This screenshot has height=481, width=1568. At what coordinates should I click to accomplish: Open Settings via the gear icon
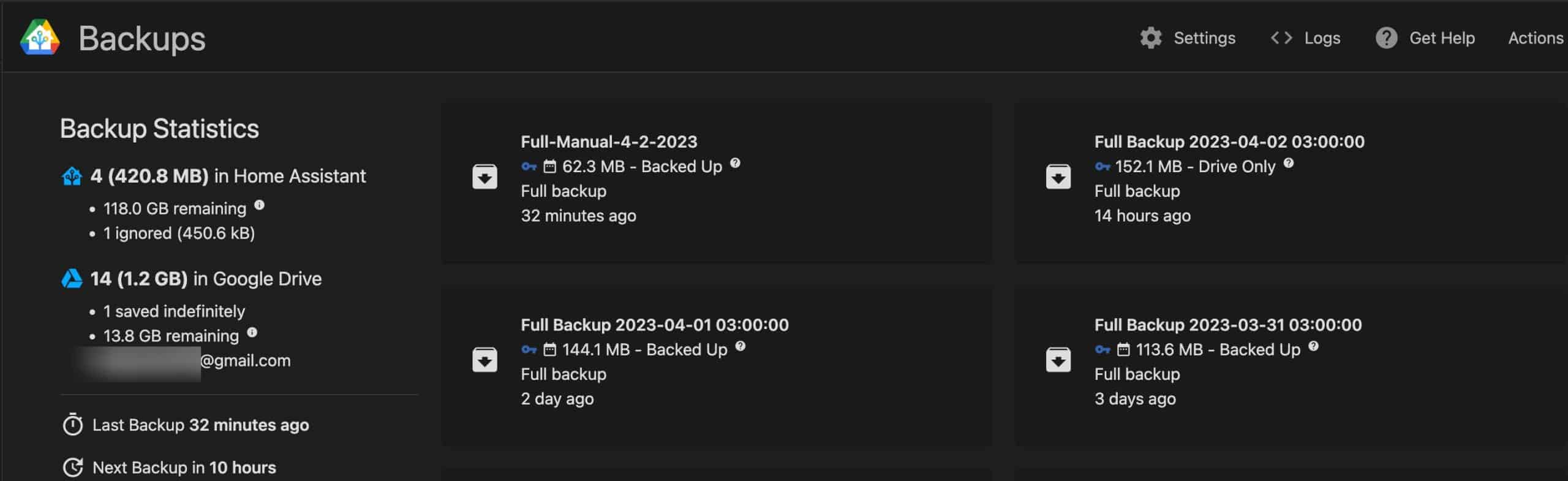click(1150, 38)
